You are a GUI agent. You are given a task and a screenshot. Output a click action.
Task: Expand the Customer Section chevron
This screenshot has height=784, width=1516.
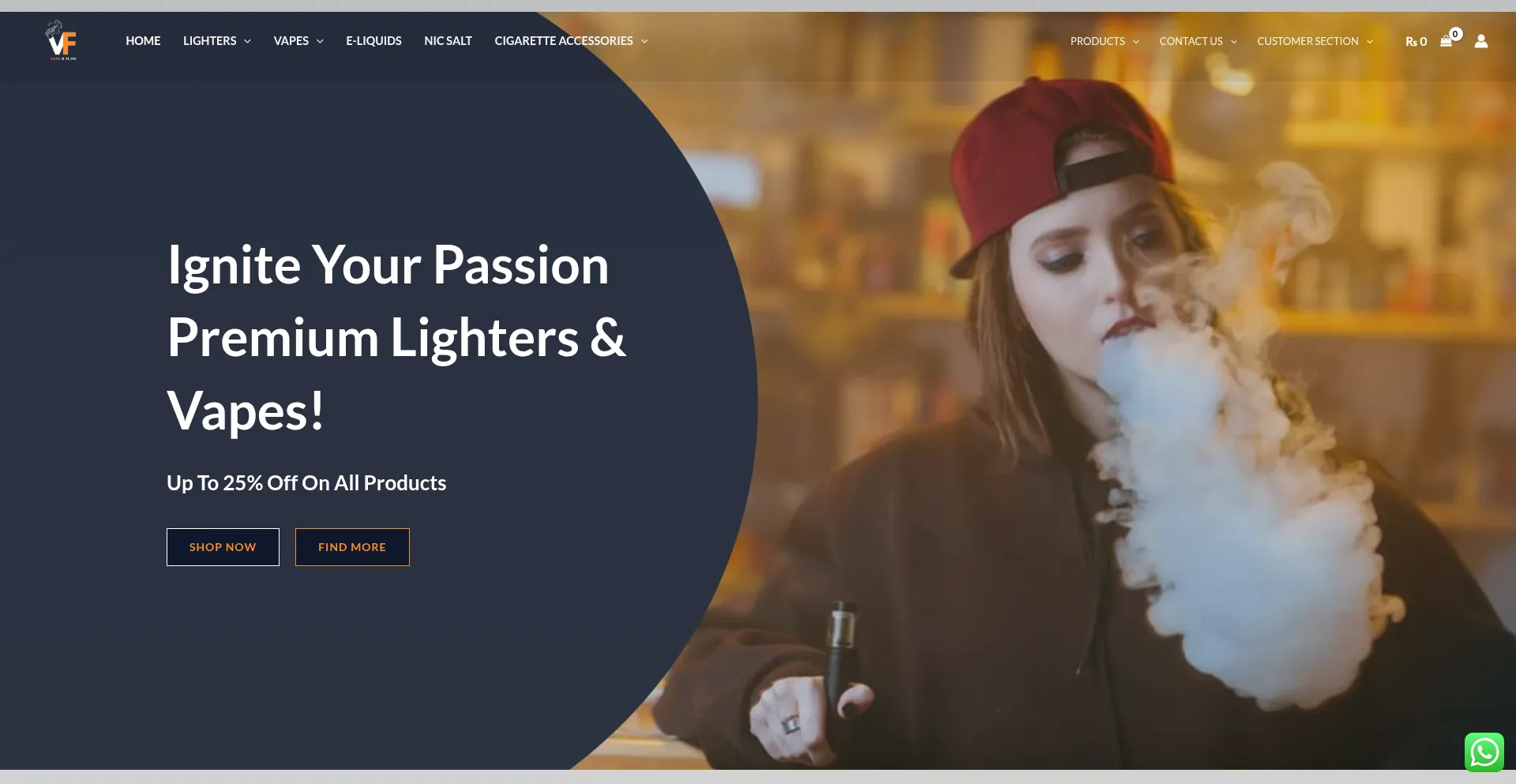[x=1370, y=42]
